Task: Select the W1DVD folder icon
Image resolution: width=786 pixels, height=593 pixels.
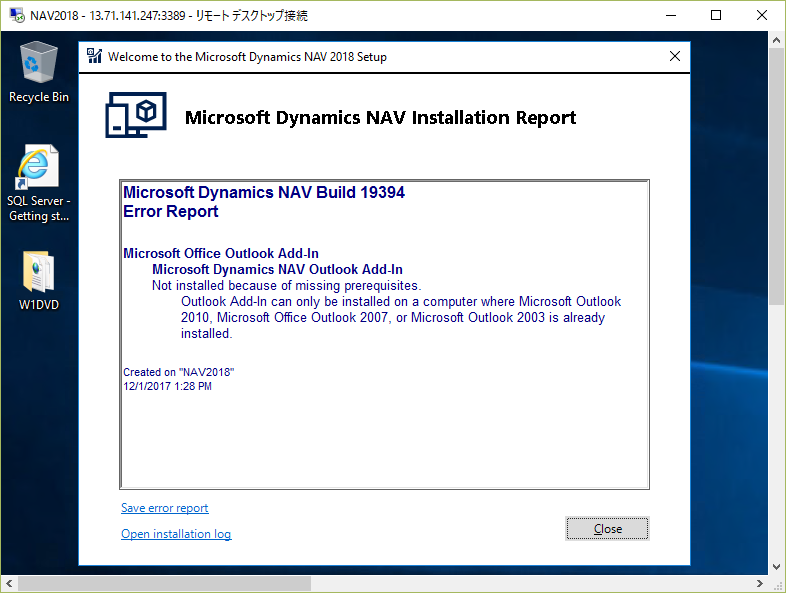Action: pyautogui.click(x=39, y=281)
